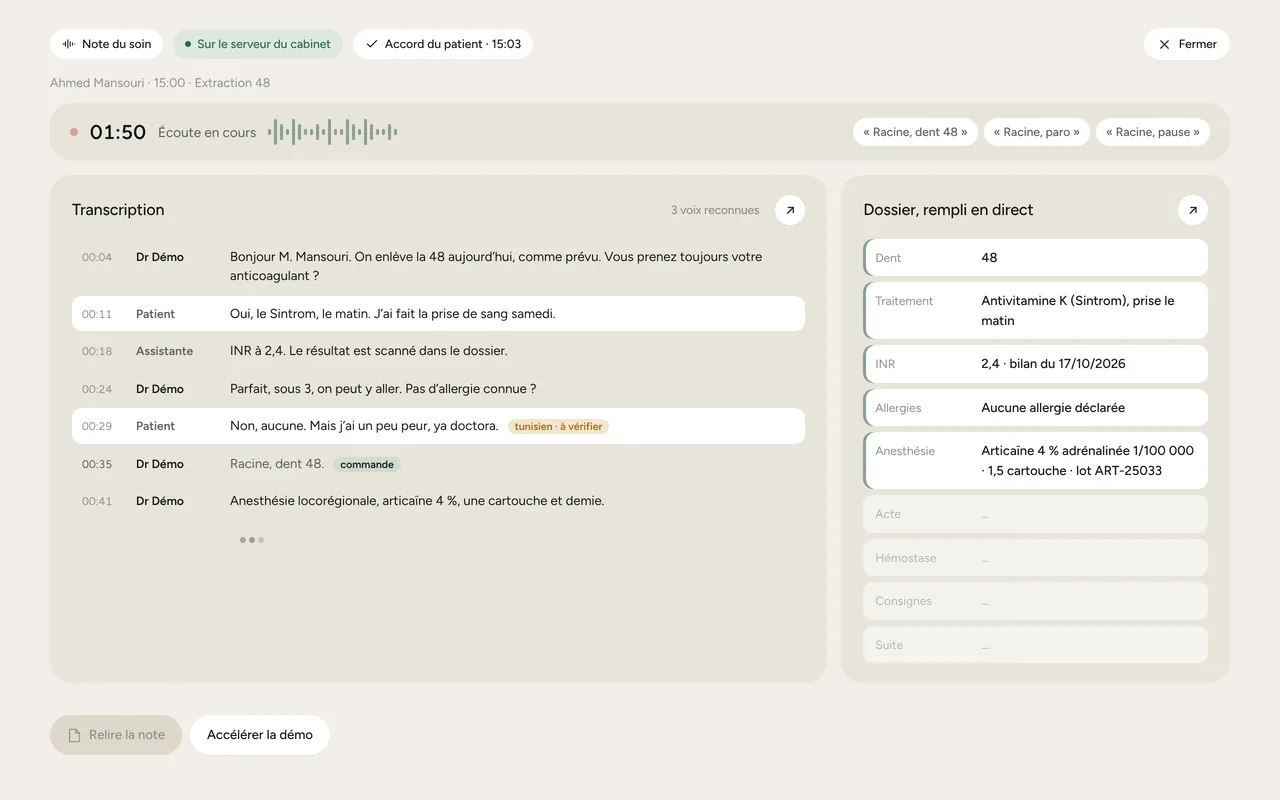
Task: Click the X icon in Fermer
Action: [x=1164, y=44]
